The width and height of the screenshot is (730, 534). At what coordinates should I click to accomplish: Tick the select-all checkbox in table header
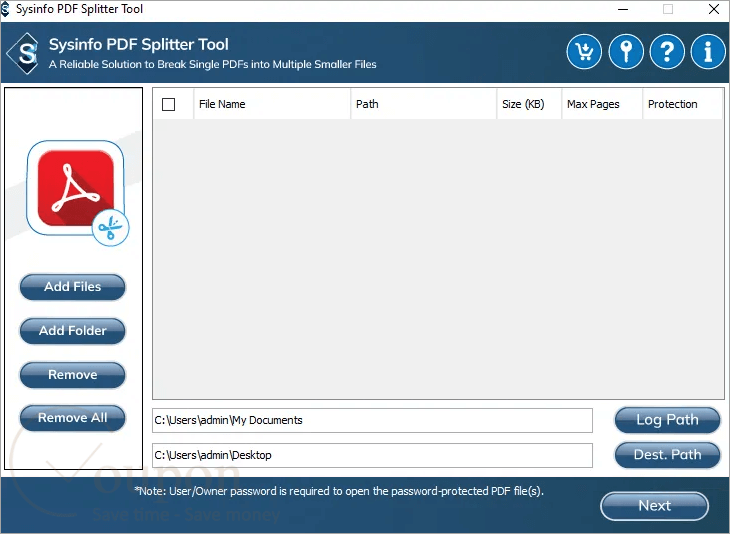169,104
